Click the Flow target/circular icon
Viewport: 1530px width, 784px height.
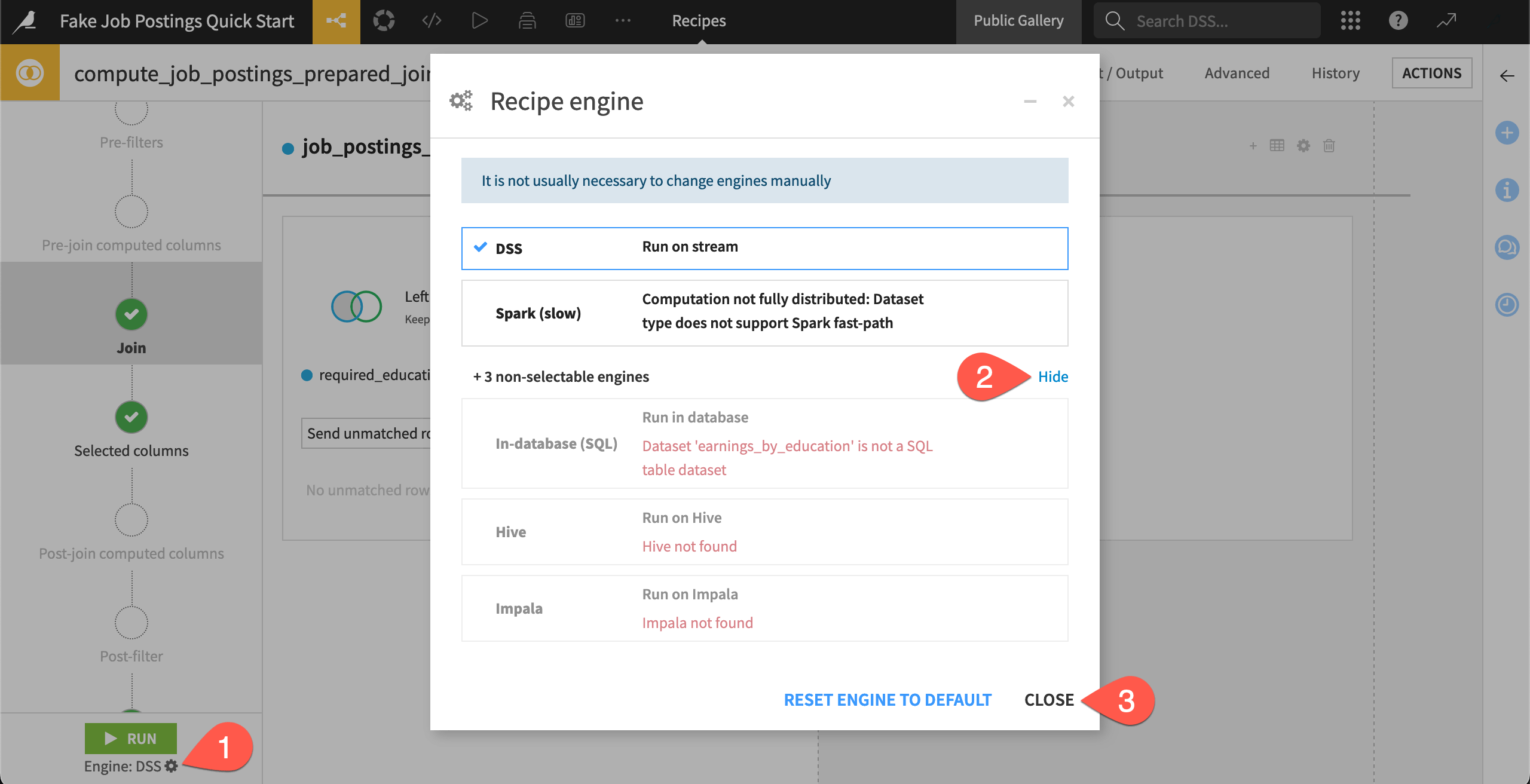[x=383, y=19]
